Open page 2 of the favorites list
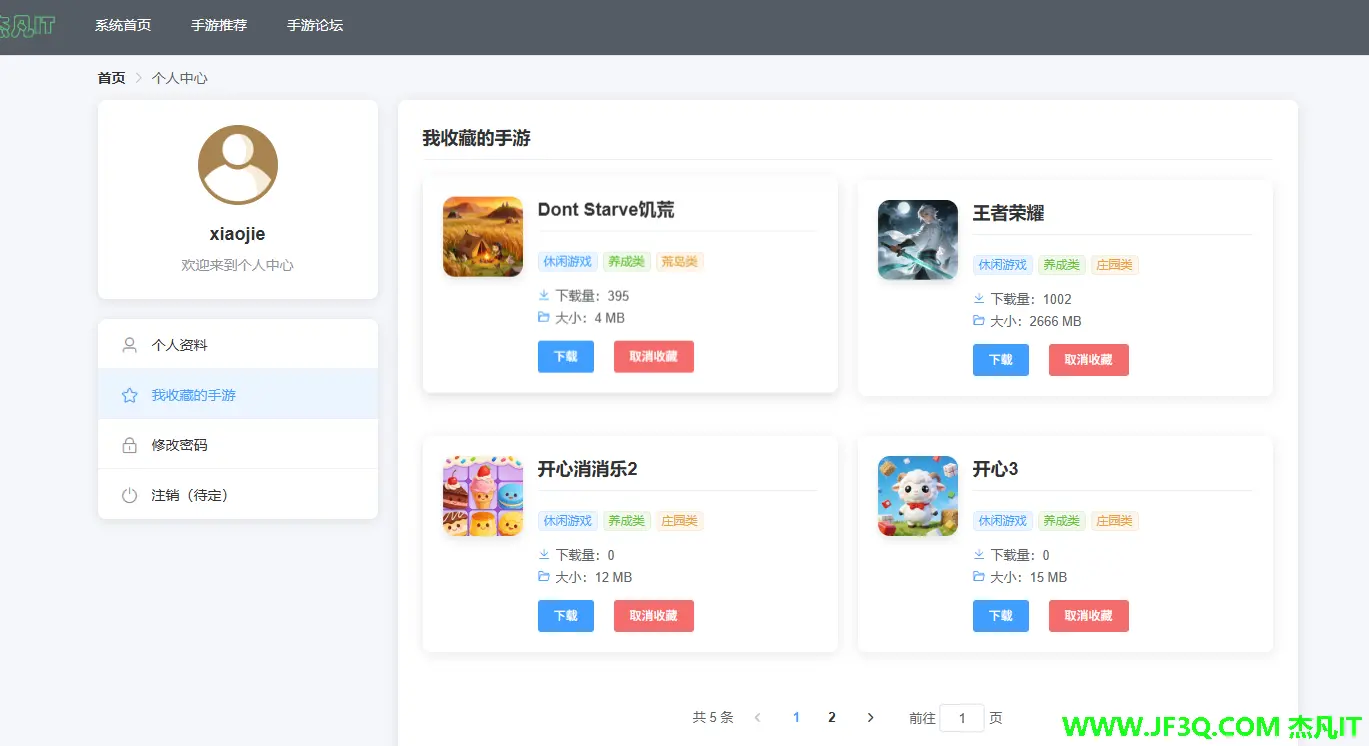The height and width of the screenshot is (746, 1369). [x=831, y=717]
